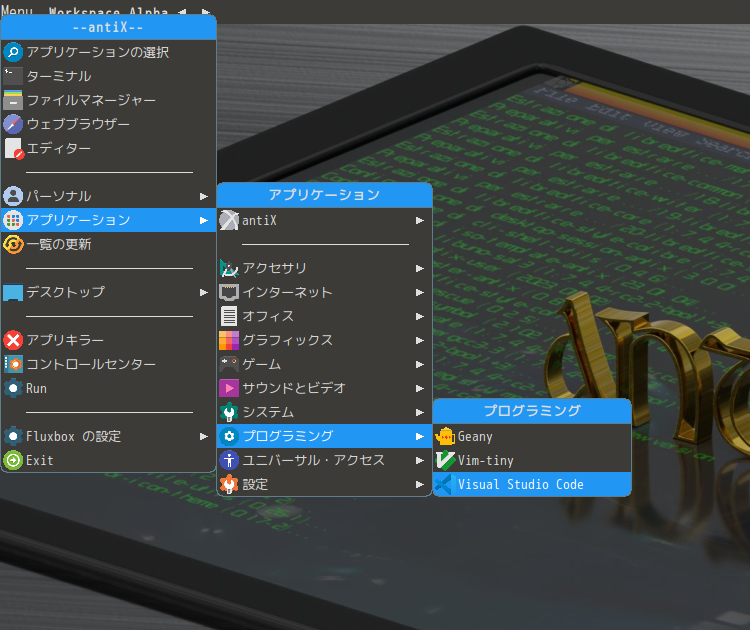Start Vim-tiny entry text
Screen dimensions: 750x630
(x=485, y=461)
